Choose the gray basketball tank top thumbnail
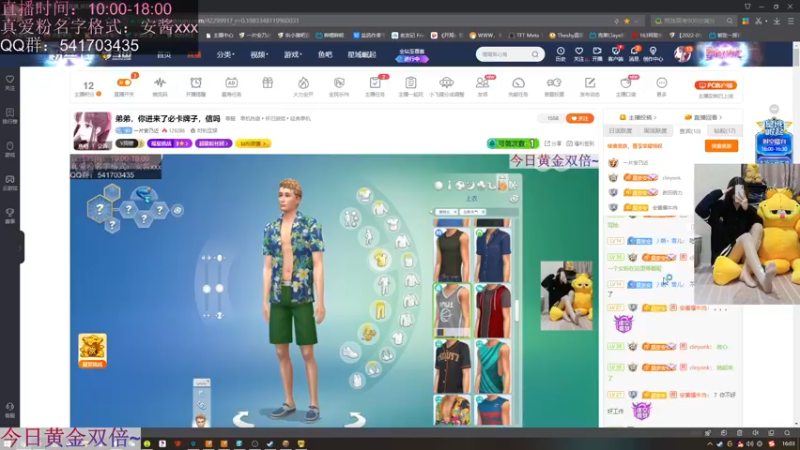Image resolution: width=800 pixels, height=450 pixels. [452, 310]
